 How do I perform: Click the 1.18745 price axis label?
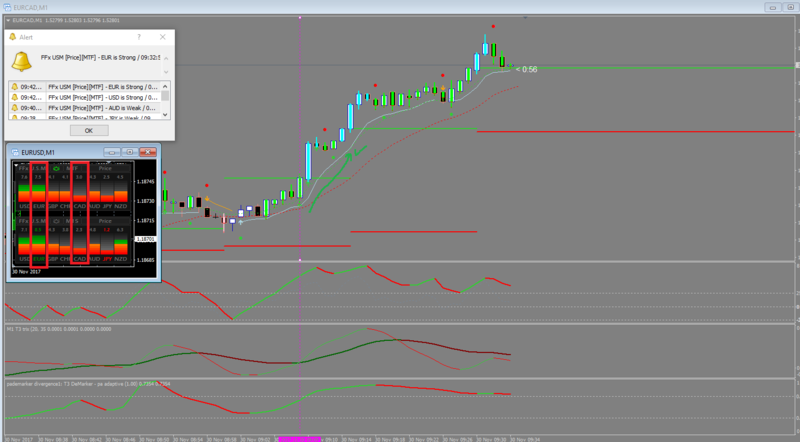pyautogui.click(x=146, y=182)
